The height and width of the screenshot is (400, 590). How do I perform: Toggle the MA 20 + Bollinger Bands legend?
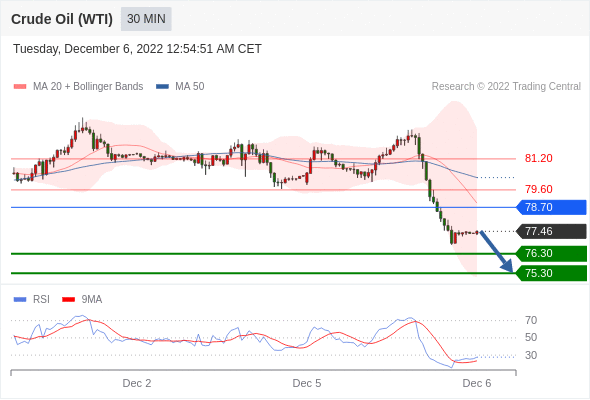pyautogui.click(x=88, y=87)
